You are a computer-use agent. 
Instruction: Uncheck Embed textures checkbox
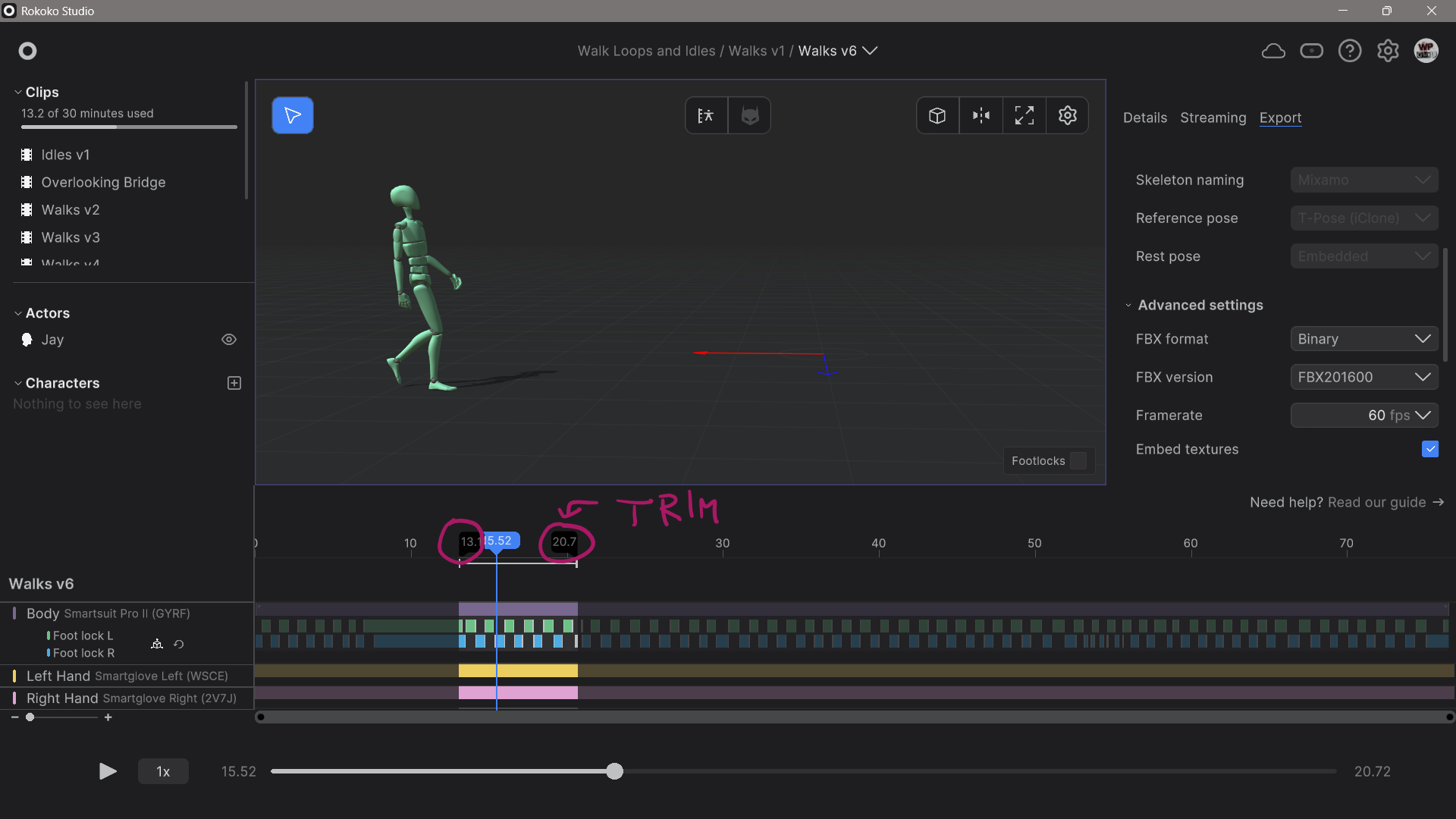(x=1429, y=449)
